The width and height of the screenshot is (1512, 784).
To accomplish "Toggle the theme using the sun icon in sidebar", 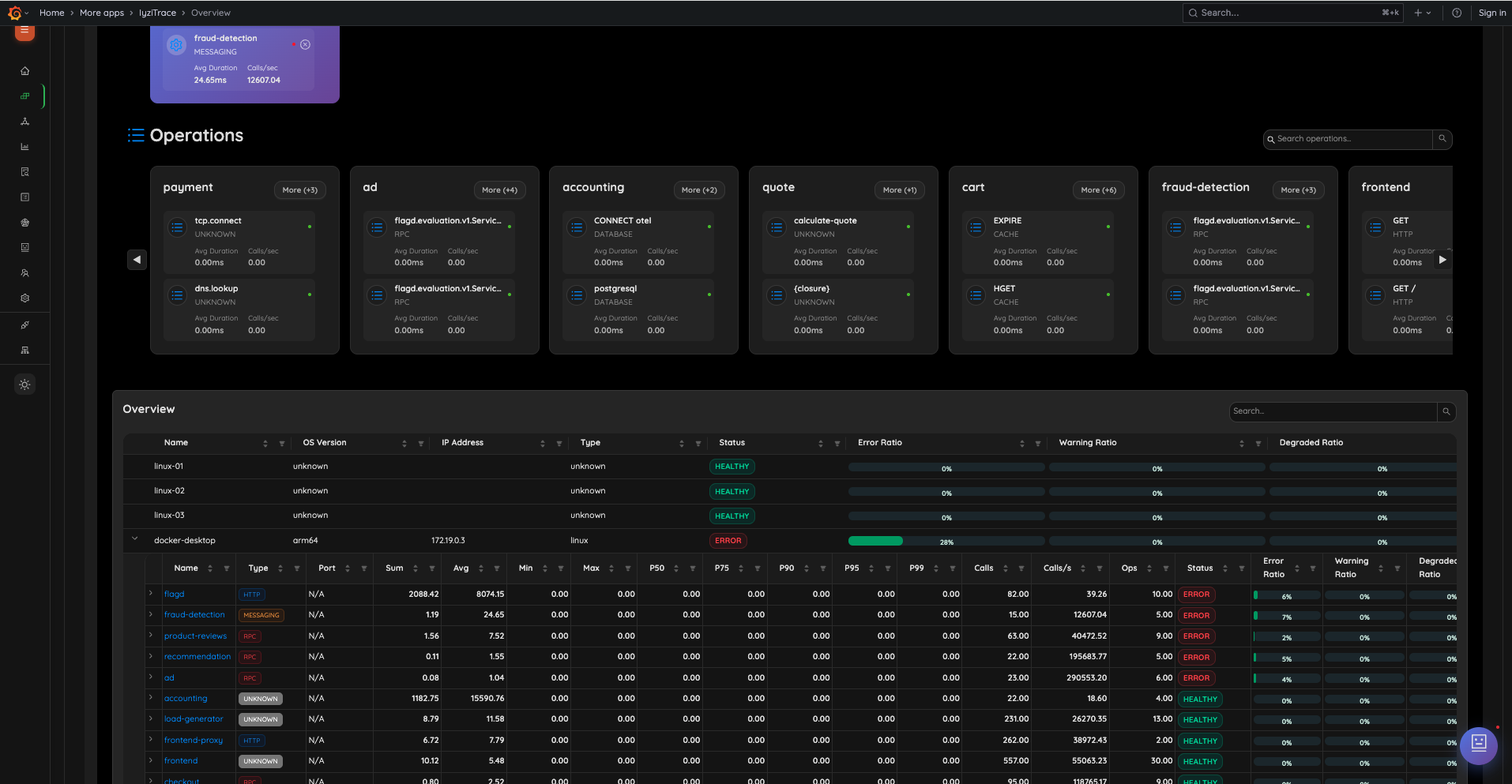I will [x=24, y=384].
